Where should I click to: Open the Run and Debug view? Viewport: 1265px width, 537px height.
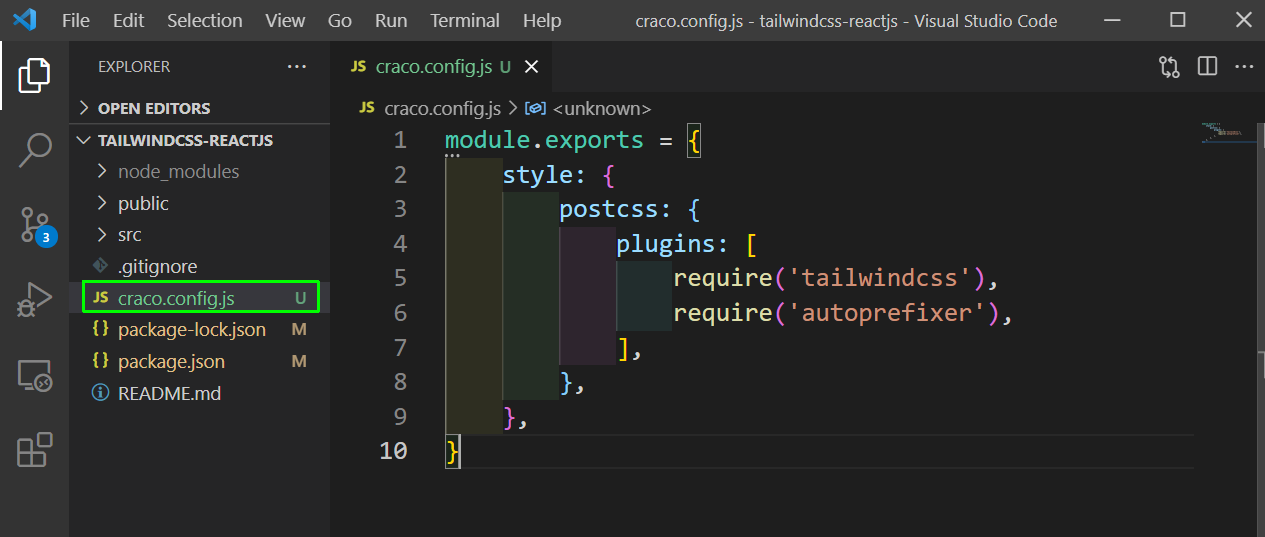[x=34, y=301]
